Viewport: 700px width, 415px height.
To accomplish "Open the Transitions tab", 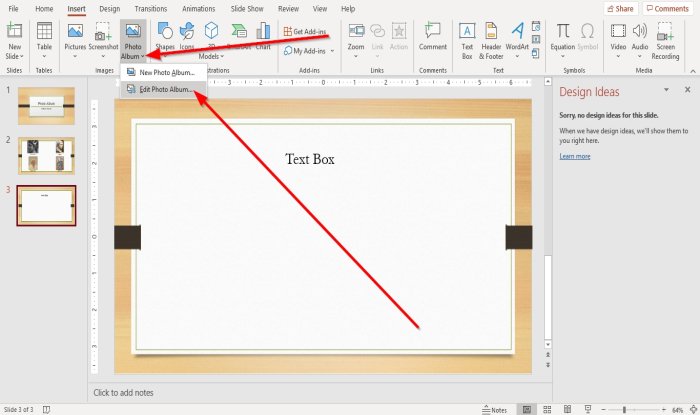I will point(150,8).
